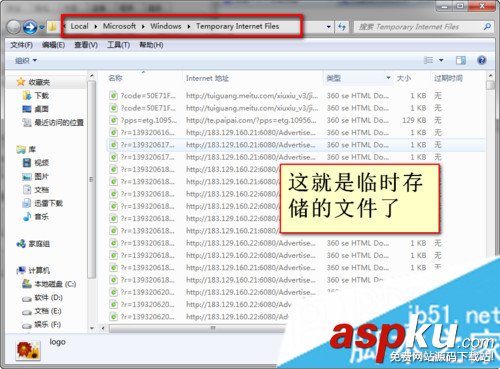Screen dimensions: 500x369
Task: Click the Windows breadcrumb in address bar
Action: pyautogui.click(x=166, y=26)
